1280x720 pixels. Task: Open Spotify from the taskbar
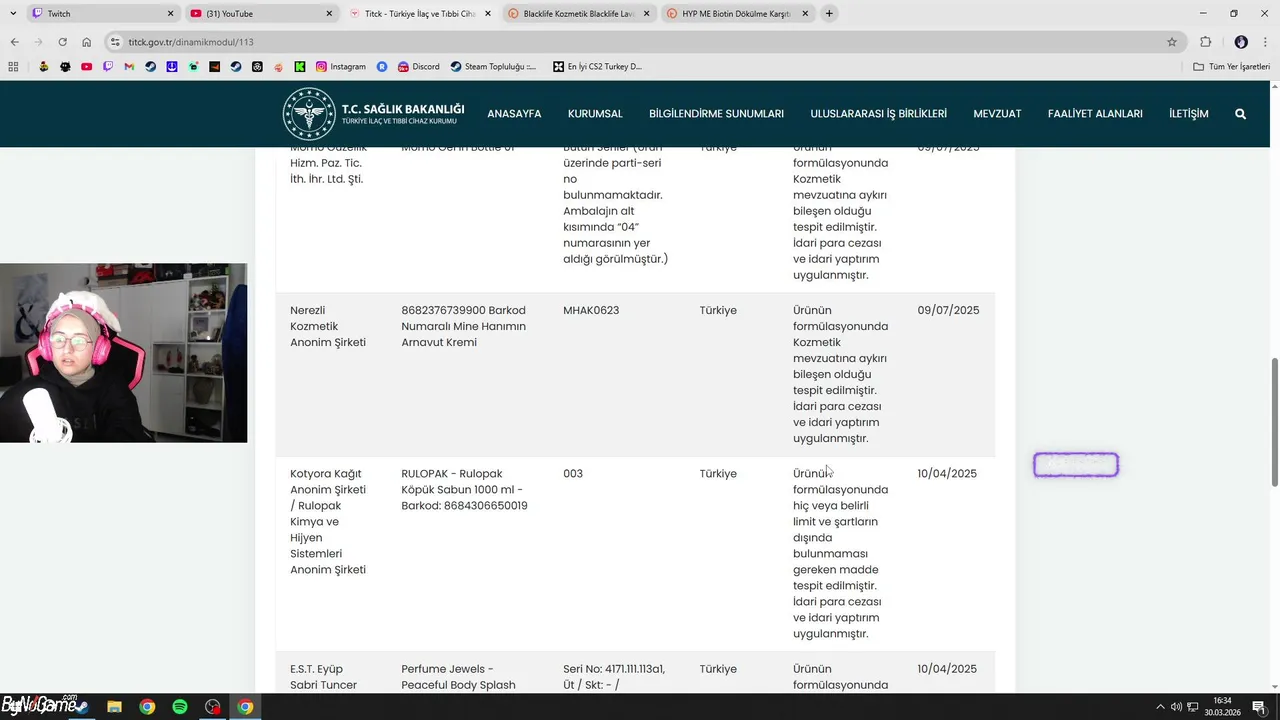[x=180, y=707]
